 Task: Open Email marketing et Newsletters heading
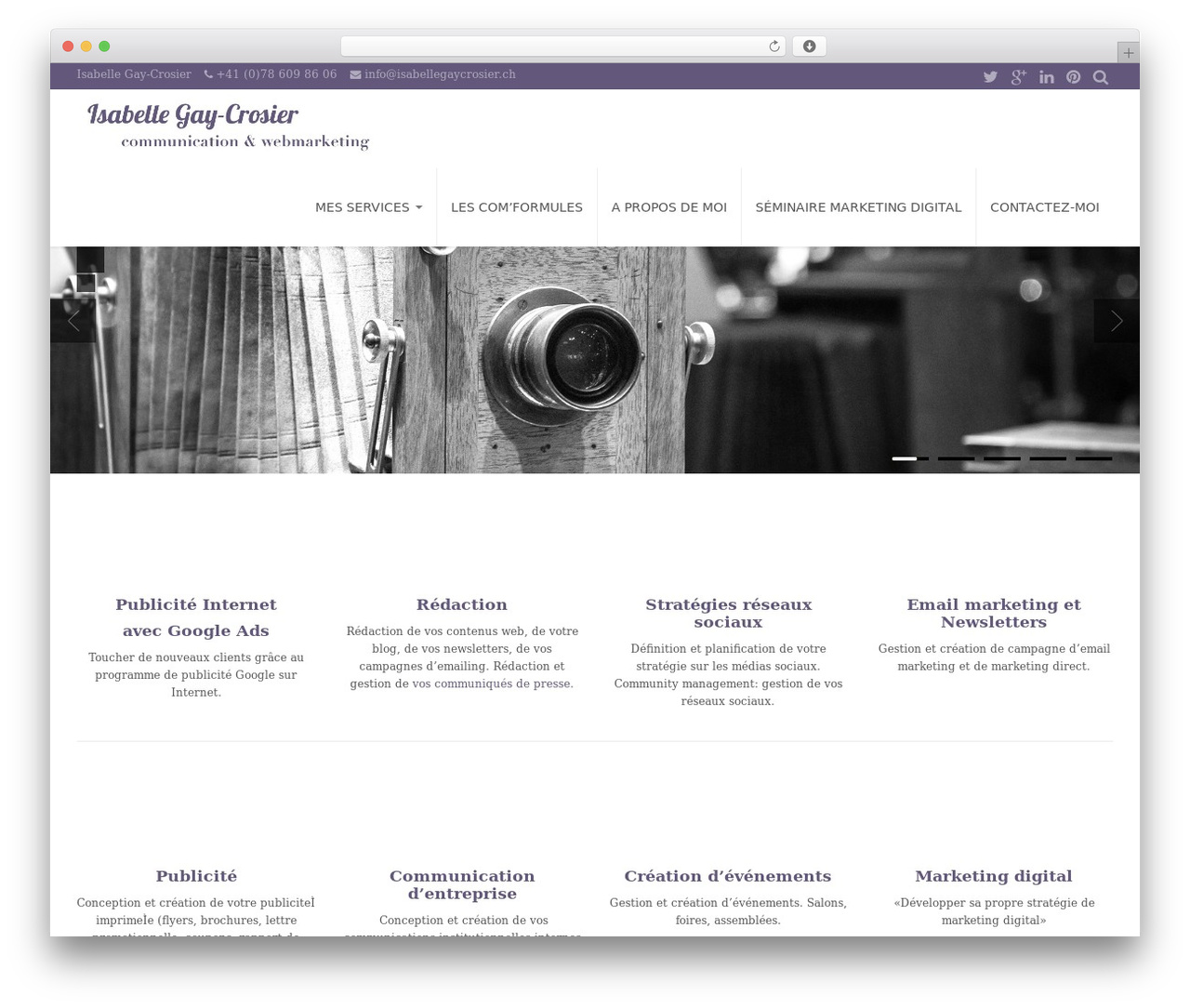994,614
